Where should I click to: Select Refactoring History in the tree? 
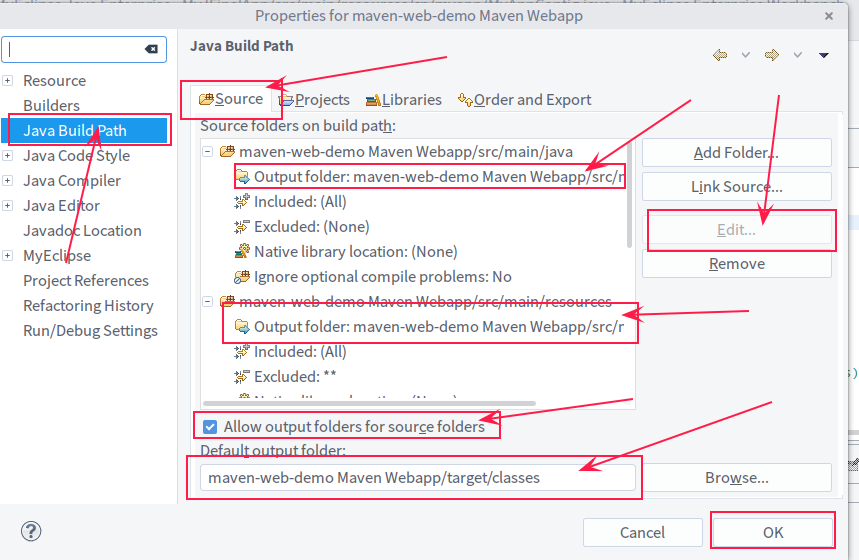click(88, 306)
